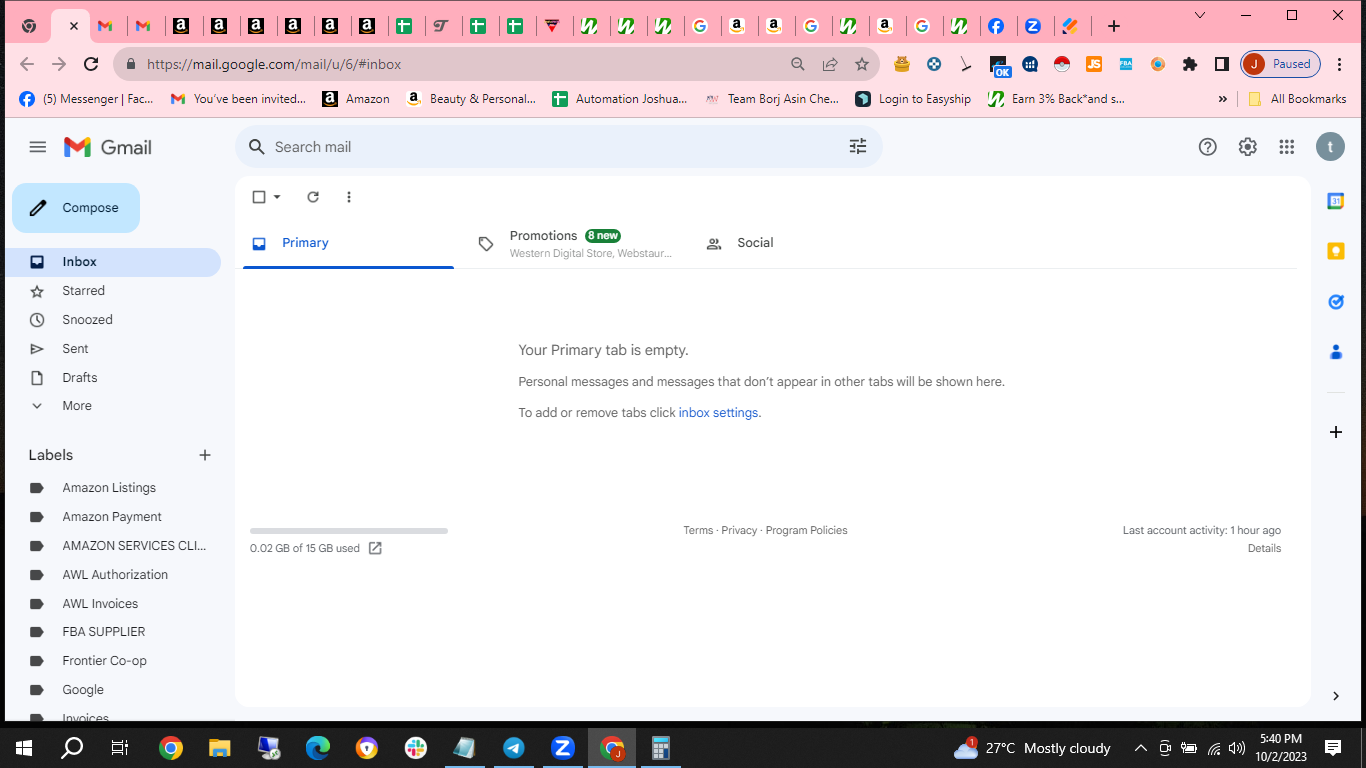1366x768 pixels.
Task: Refresh the inbox with the reload icon
Action: pyautogui.click(x=313, y=197)
